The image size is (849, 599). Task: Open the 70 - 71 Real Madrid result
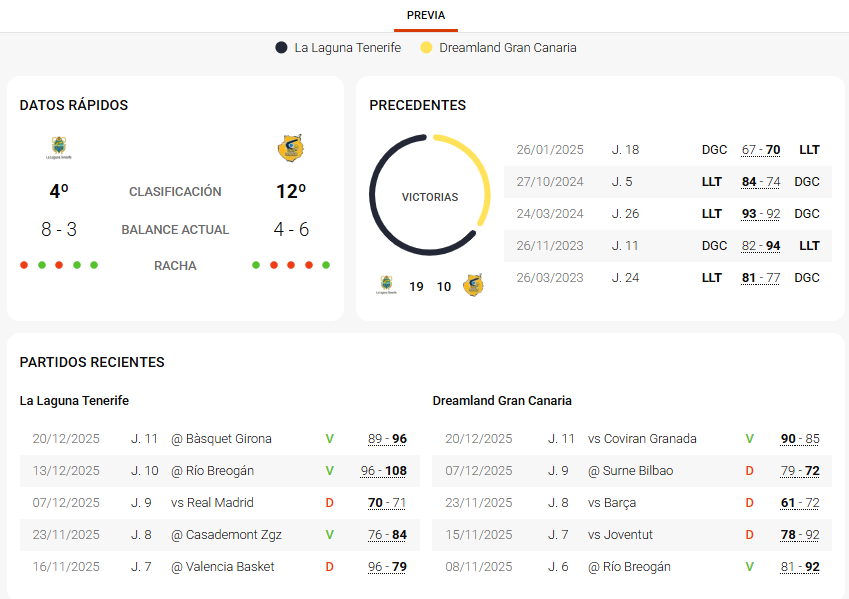pos(387,503)
